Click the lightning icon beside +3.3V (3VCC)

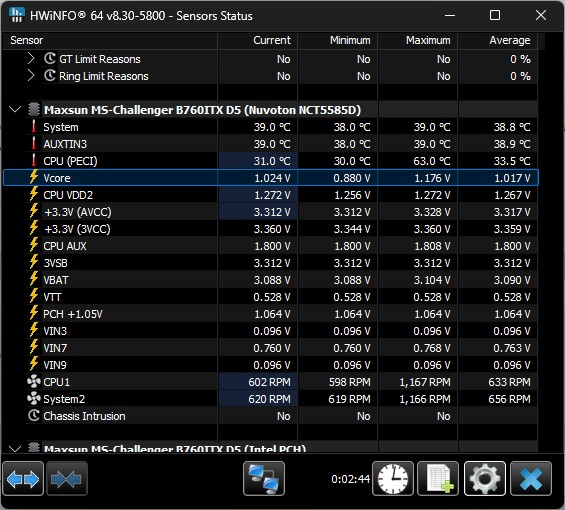tap(34, 228)
